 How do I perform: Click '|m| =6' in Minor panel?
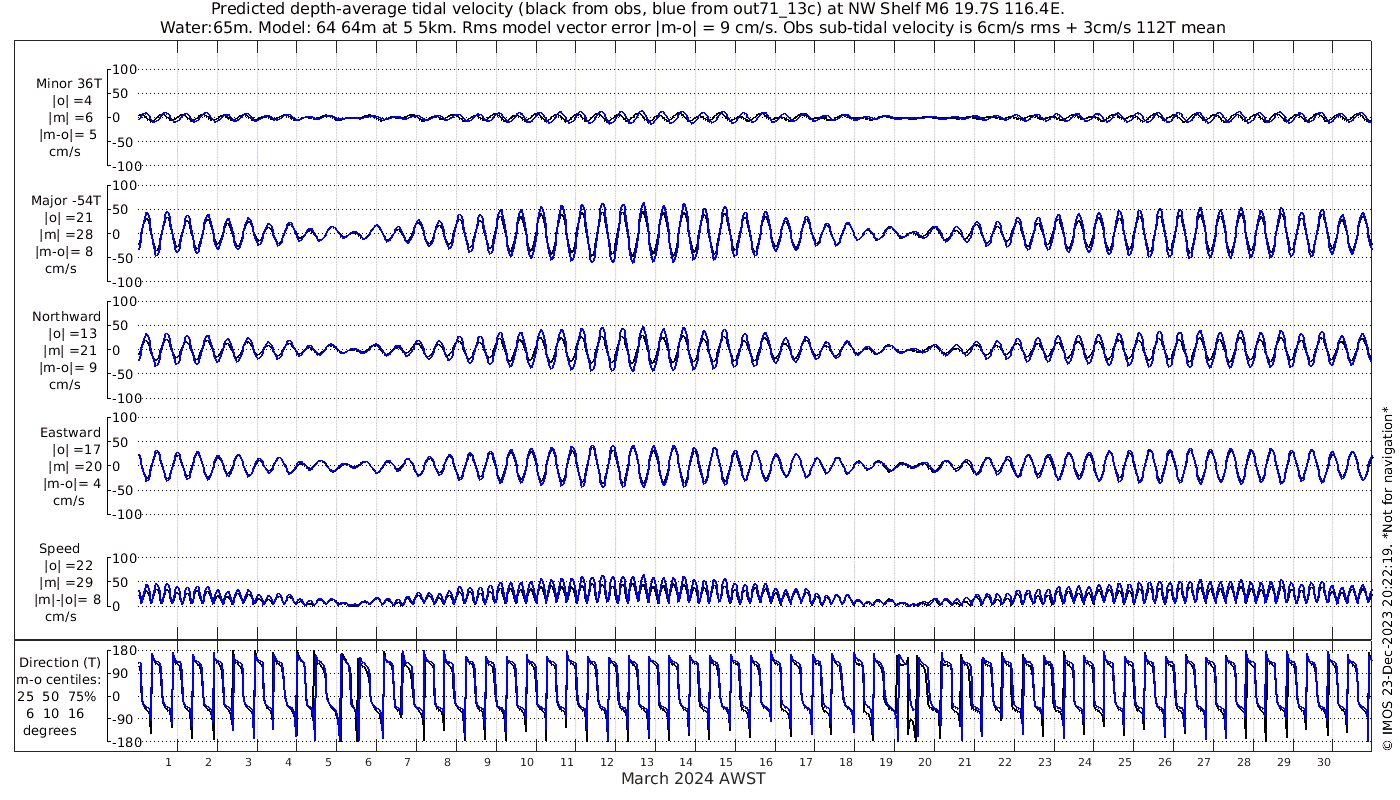tap(70, 118)
